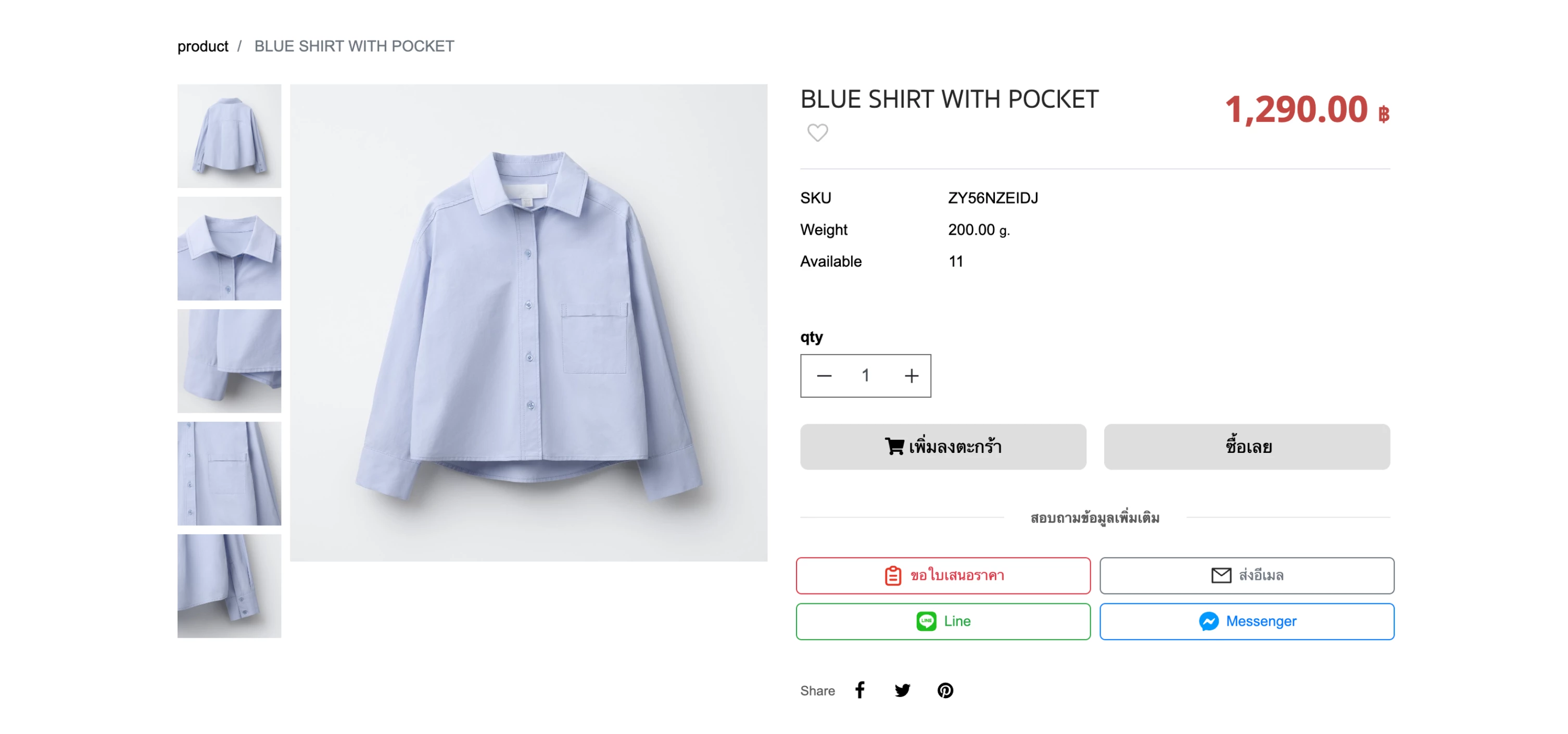Image resolution: width=1568 pixels, height=734 pixels.
Task: Share product on Twitter
Action: (902, 690)
